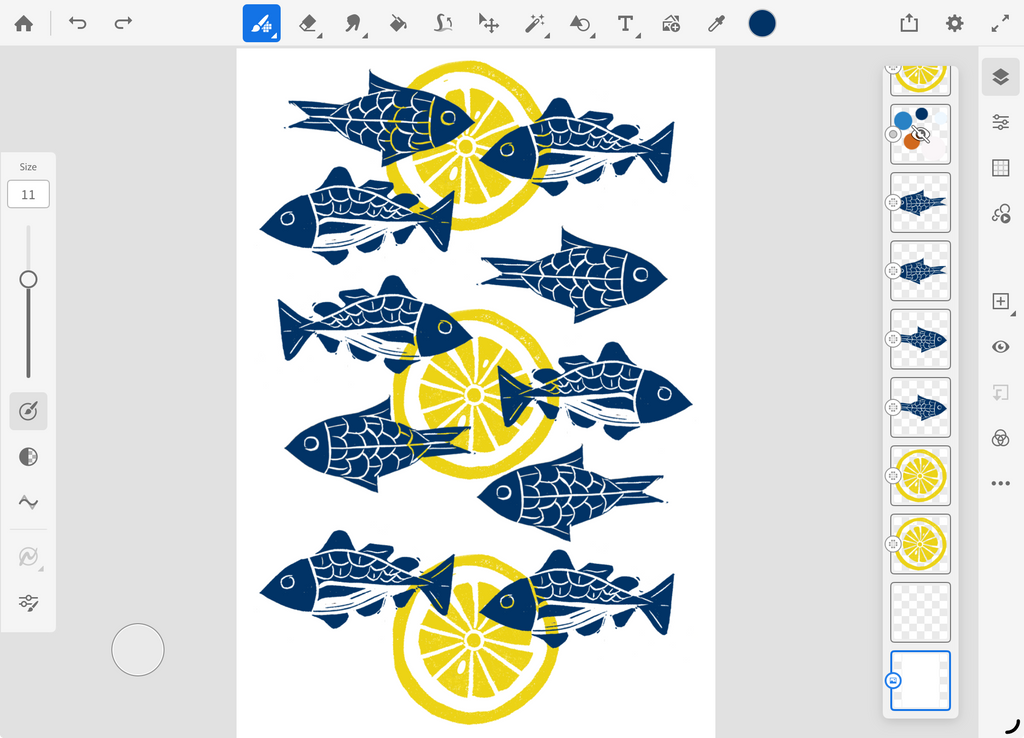Toggle selected layer visibility in taskbar
This screenshot has height=738, width=1024.
1000,347
